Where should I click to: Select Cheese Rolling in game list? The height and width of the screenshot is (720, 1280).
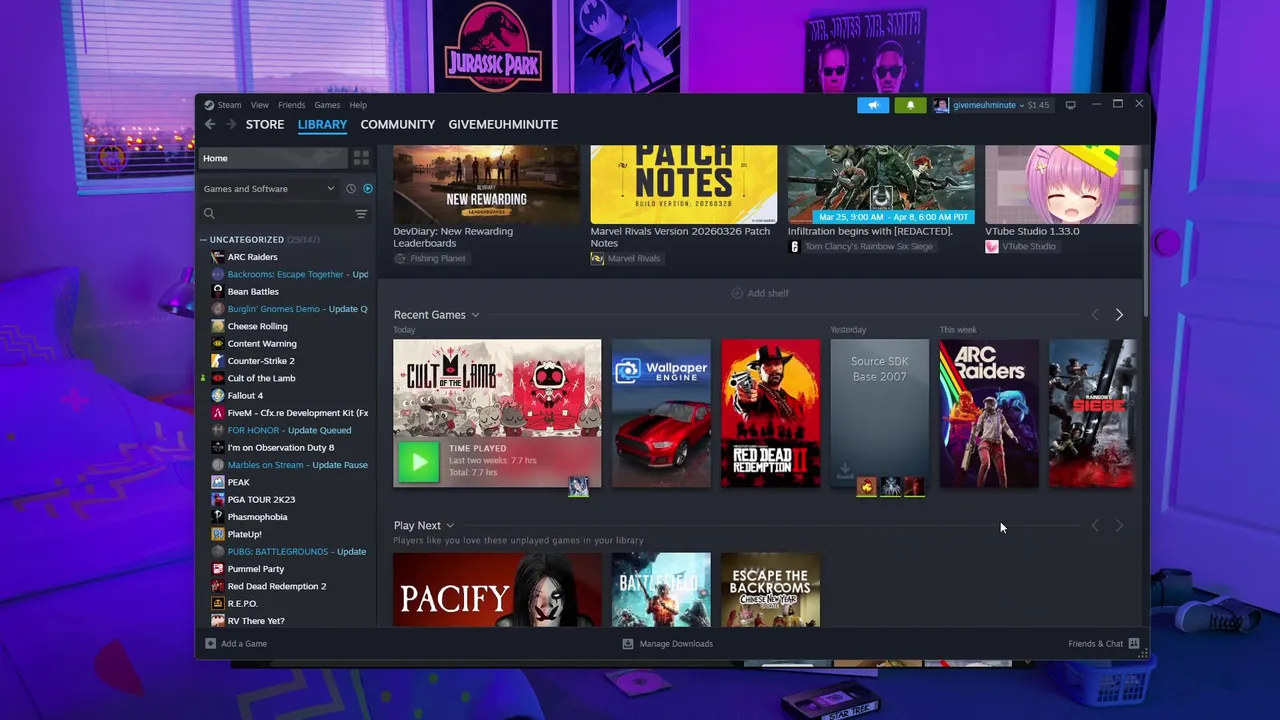click(x=257, y=326)
